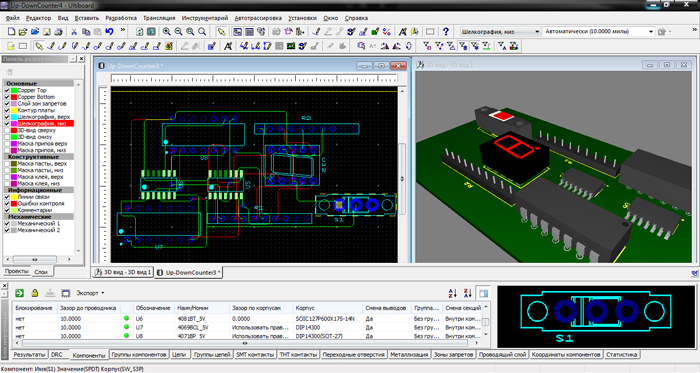This screenshot has height=373, width=700.
Task: Enable the 3D-вид сверху layer checkbox
Action: [7, 130]
